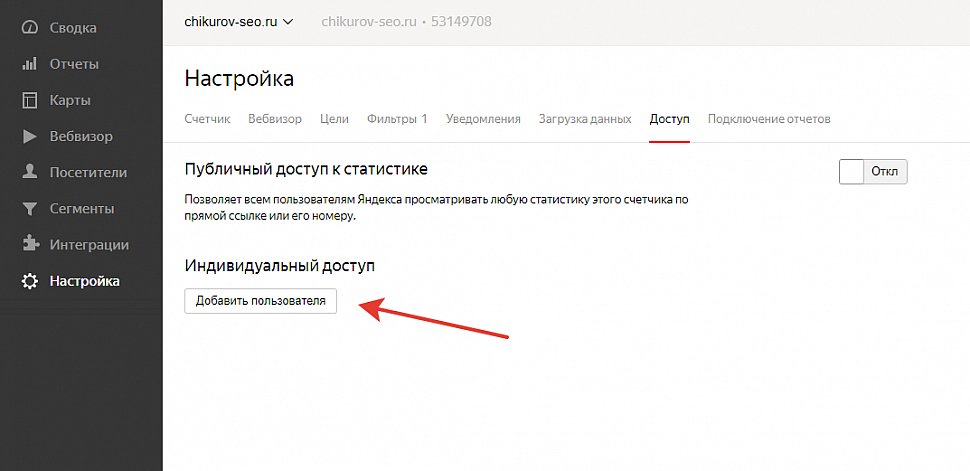This screenshot has width=970, height=471.
Task: Open the Фильтры 1 tab
Action: (x=397, y=119)
